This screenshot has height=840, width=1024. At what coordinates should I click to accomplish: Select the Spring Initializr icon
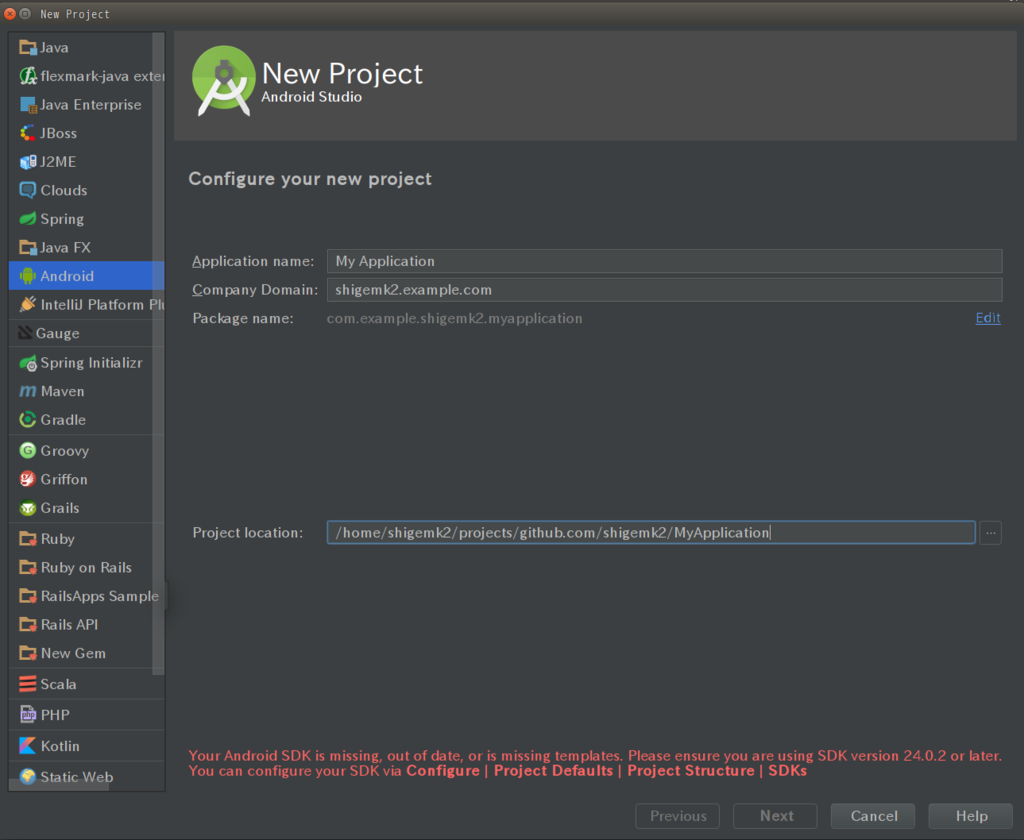tap(27, 363)
